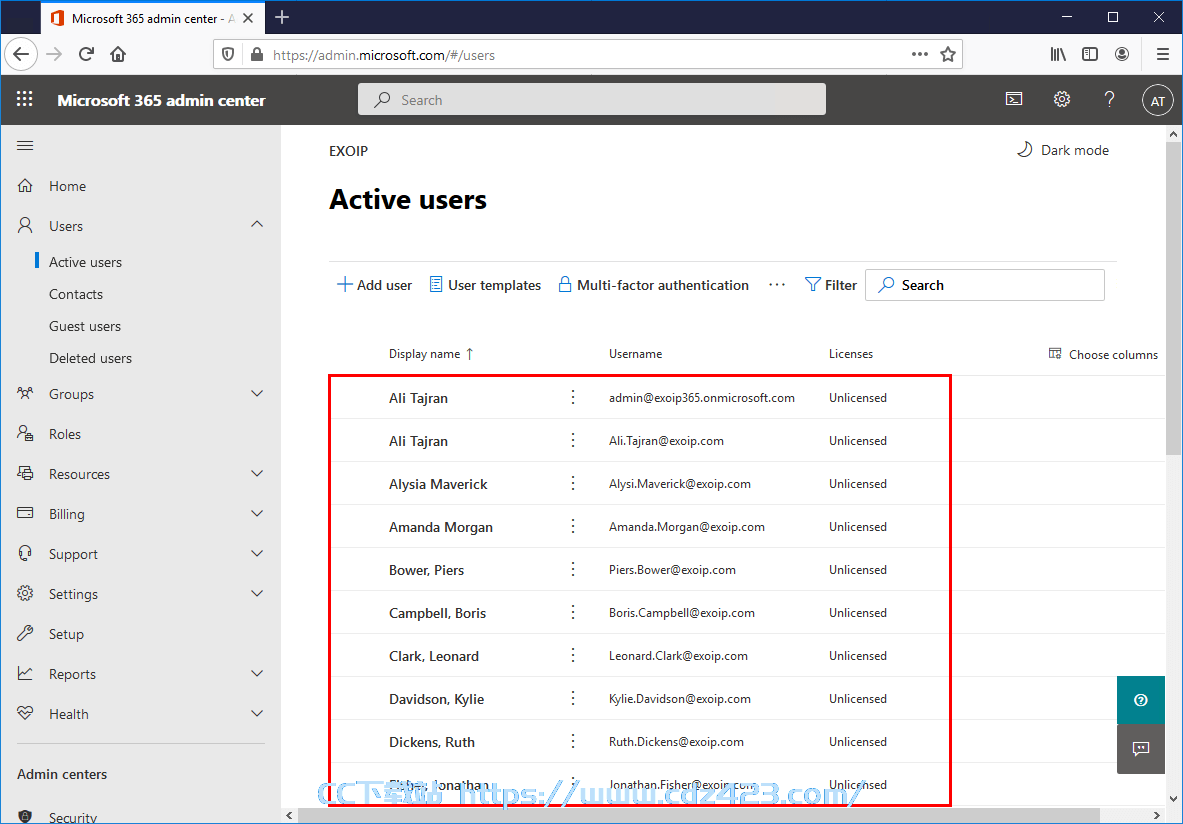Open more actions for Bower, Piers

coord(573,569)
